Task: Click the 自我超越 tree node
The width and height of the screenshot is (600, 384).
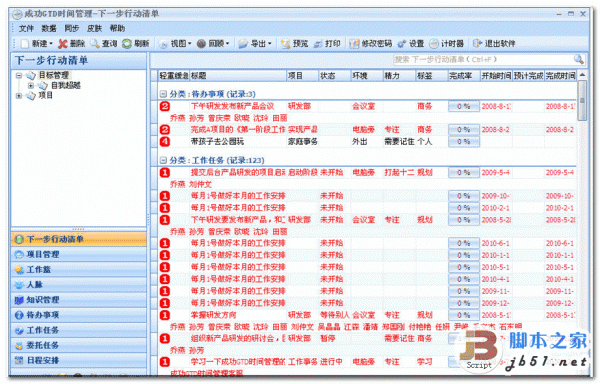Action: pyautogui.click(x=66, y=85)
